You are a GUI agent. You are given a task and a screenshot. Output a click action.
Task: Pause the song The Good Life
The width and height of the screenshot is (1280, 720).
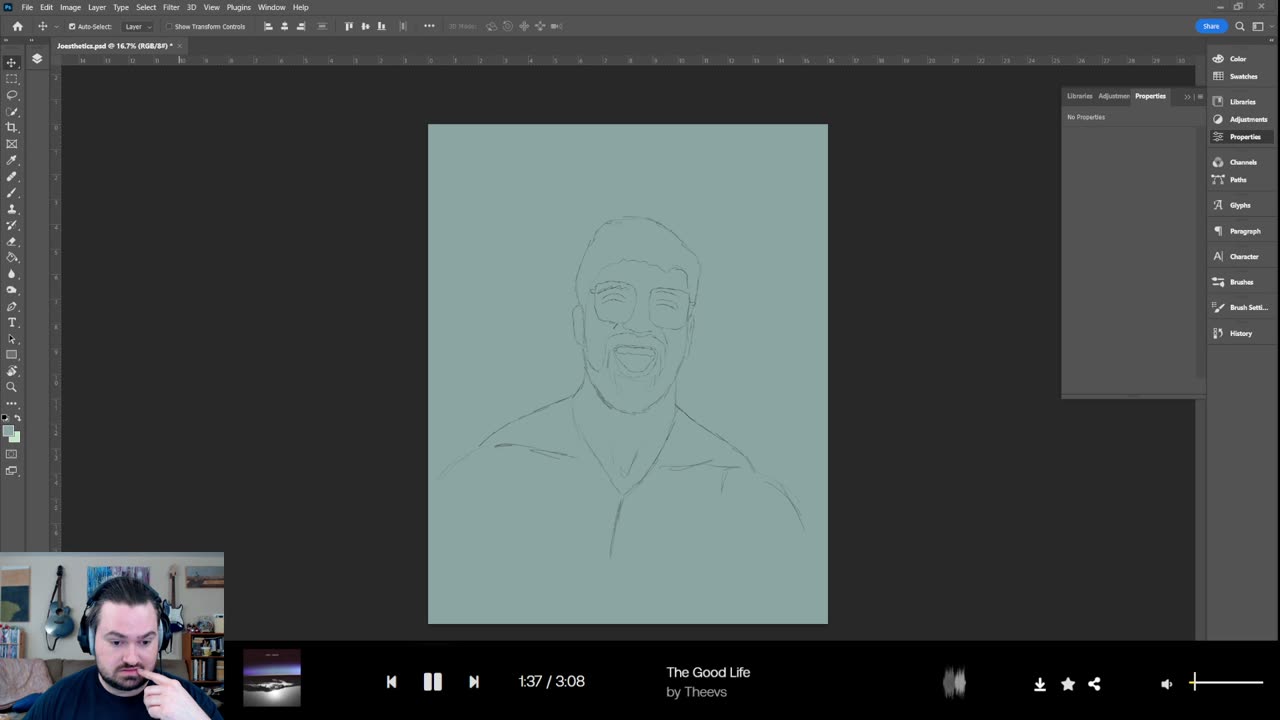pyautogui.click(x=432, y=682)
